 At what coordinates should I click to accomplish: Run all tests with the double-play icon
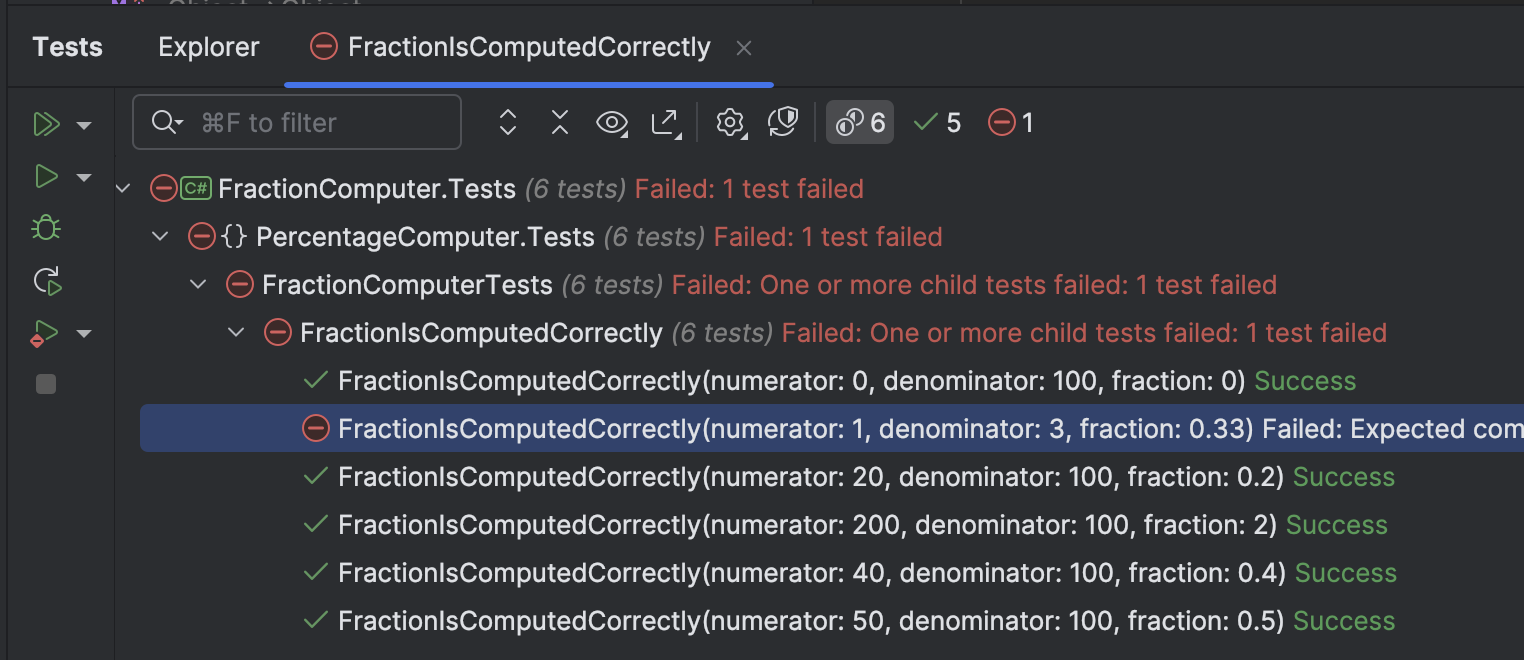coord(45,123)
